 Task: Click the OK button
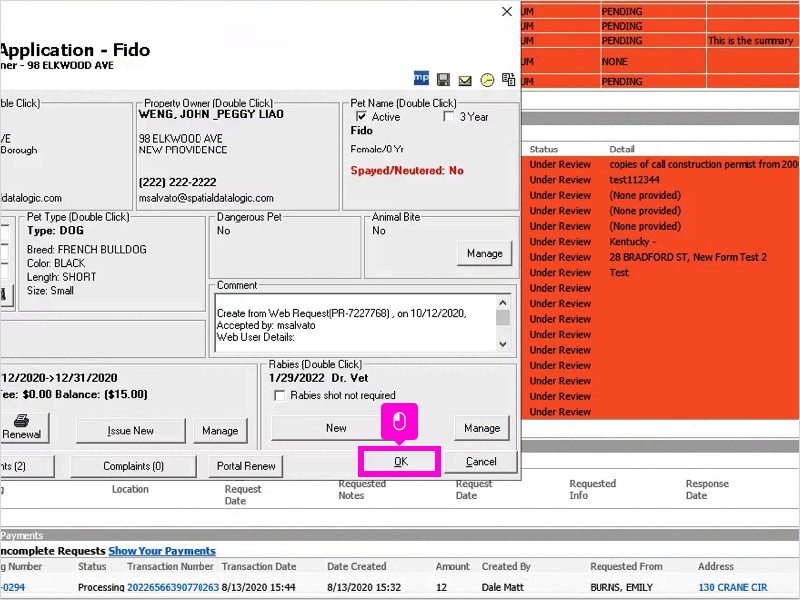(401, 462)
